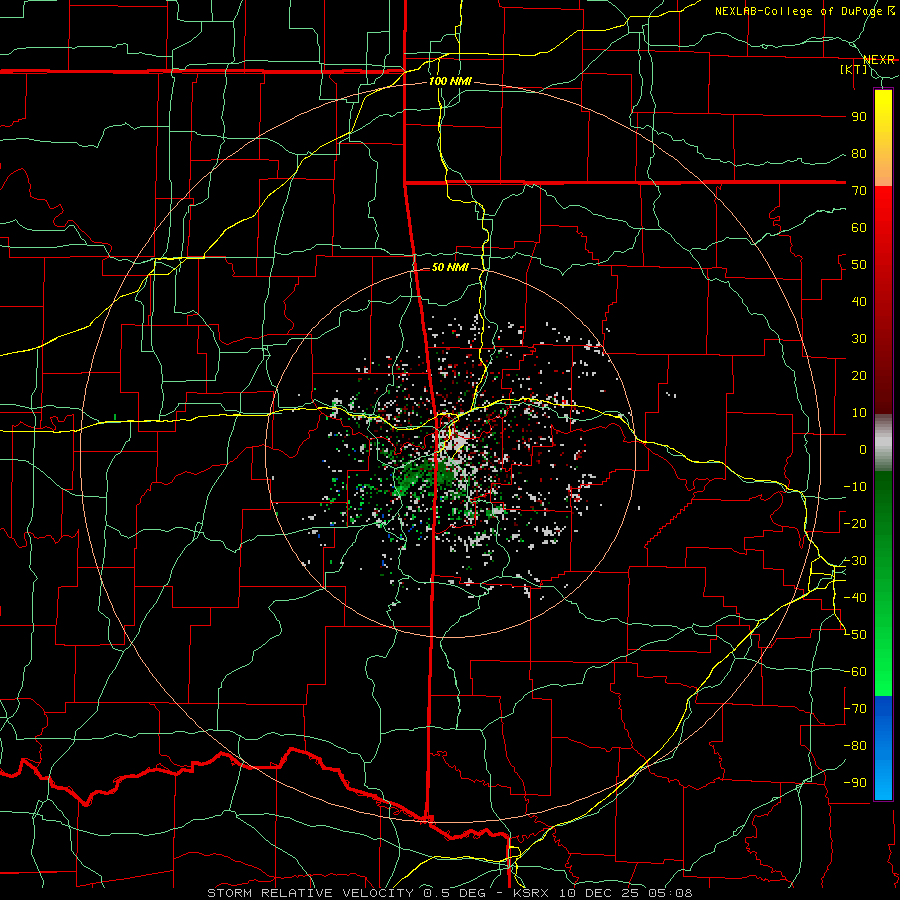900x900 pixels.
Task: Click the positive 30 scale value
Action: (x=859, y=339)
